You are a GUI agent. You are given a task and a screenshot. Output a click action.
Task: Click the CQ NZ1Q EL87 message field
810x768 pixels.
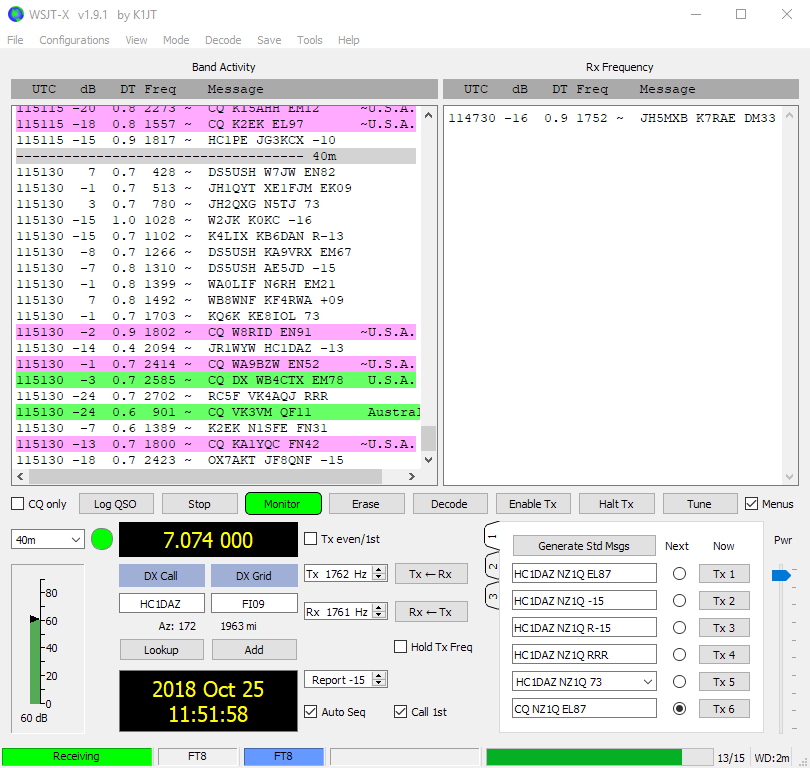(584, 709)
